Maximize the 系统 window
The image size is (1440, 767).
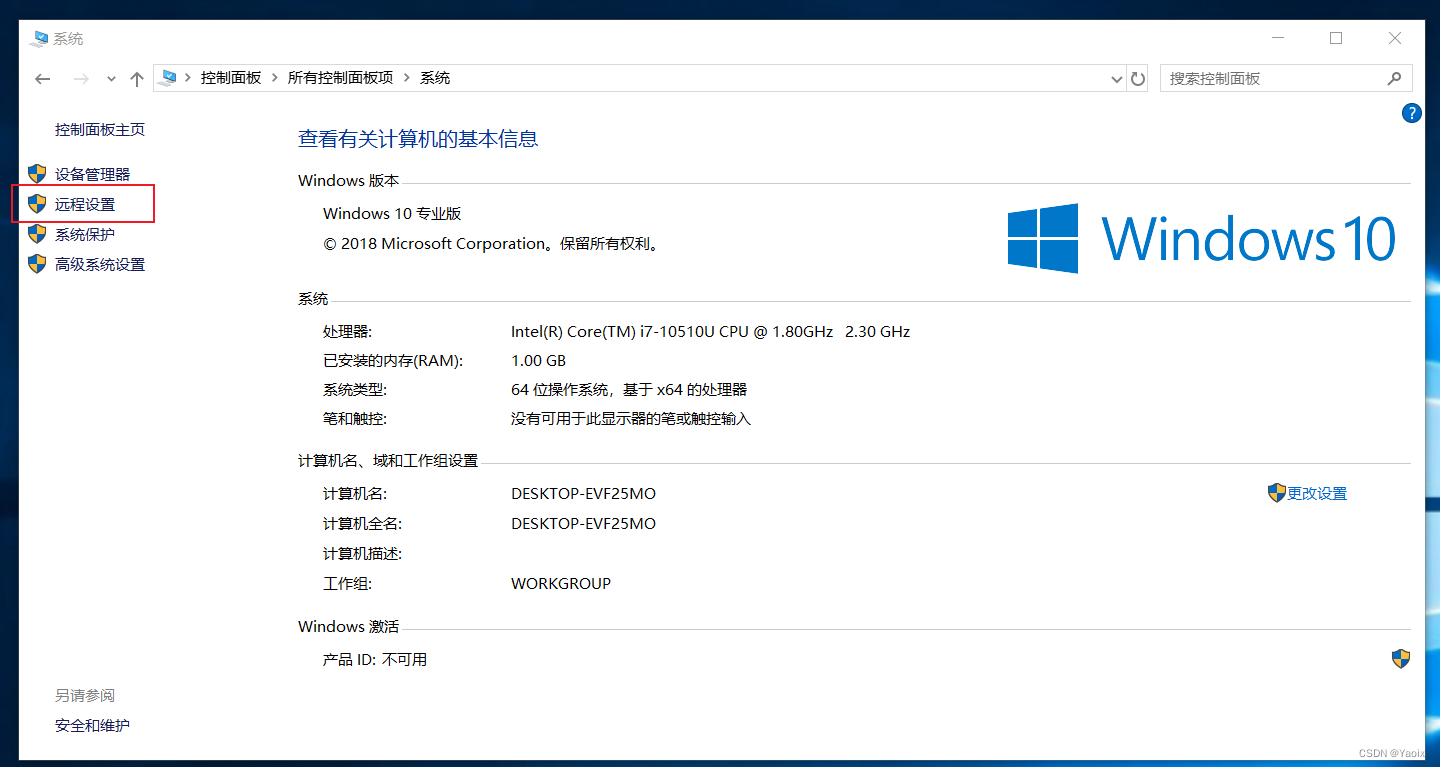click(x=1336, y=38)
